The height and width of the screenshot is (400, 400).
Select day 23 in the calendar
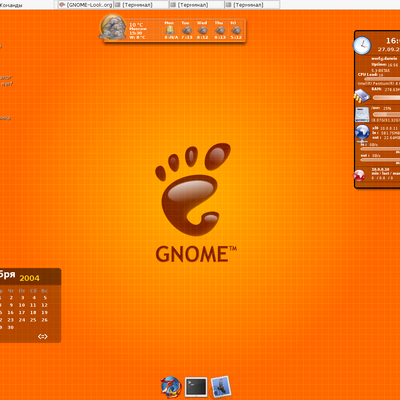point(11,320)
